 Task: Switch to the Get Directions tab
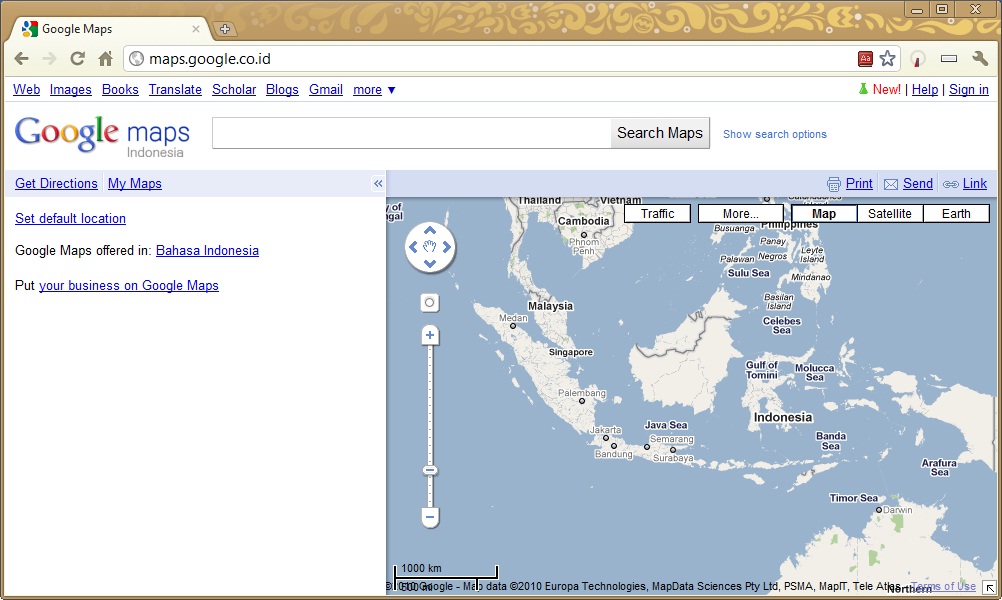pos(55,183)
